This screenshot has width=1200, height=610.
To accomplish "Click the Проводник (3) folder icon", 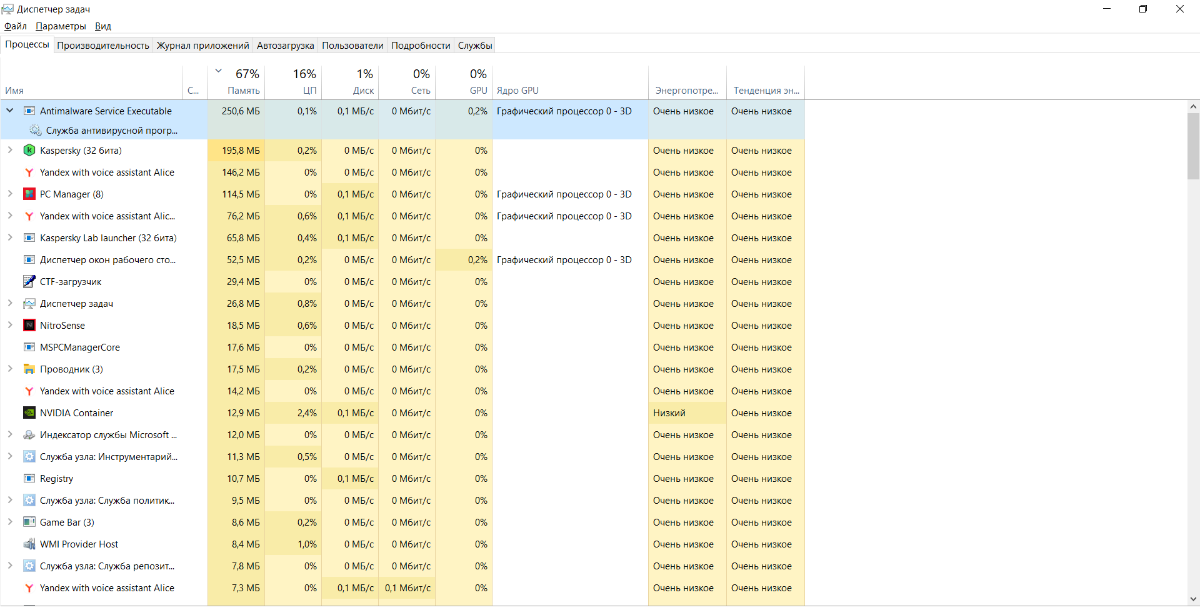I will pos(29,370).
